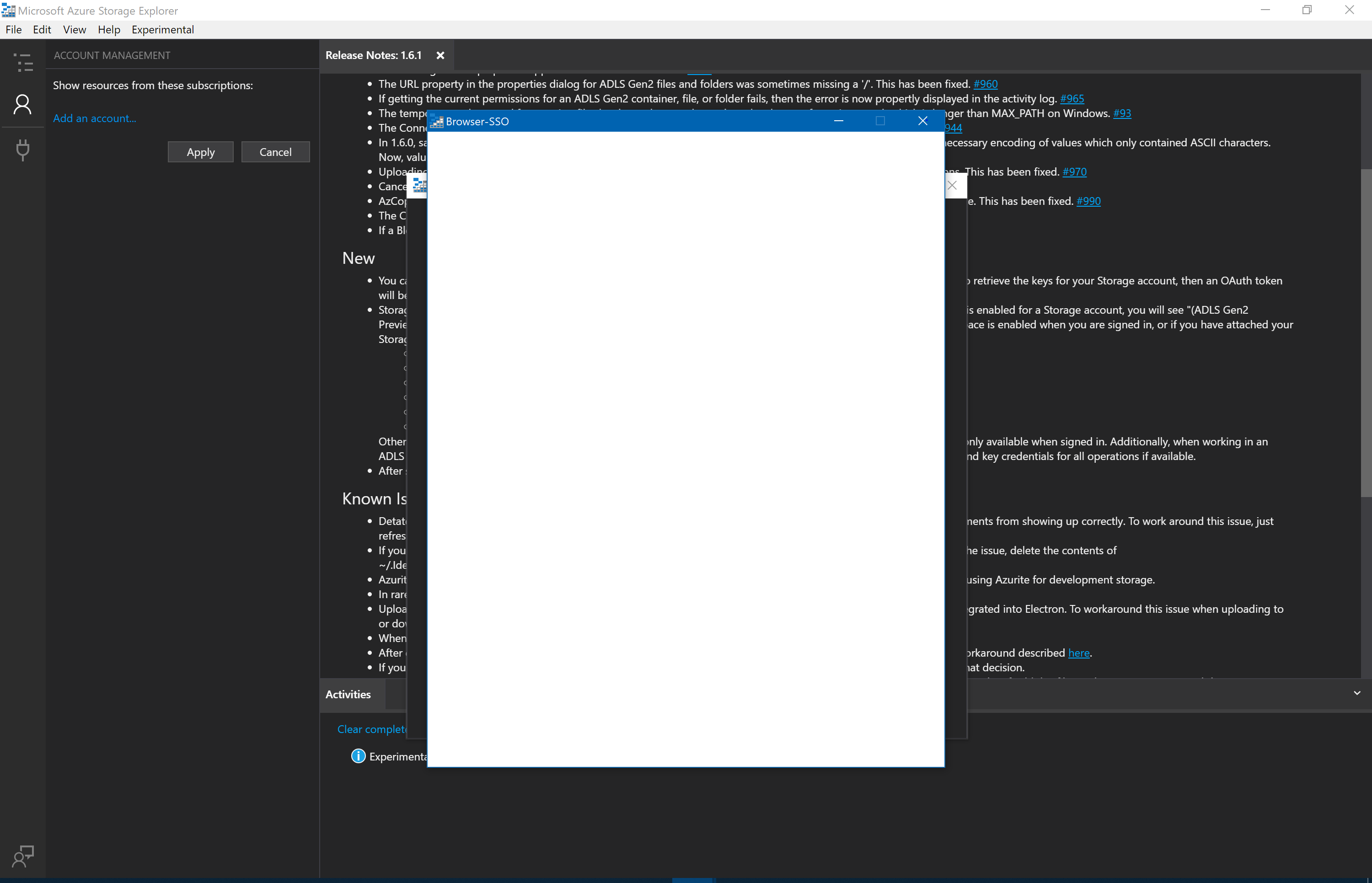
Task: Click the info icon beside the Experimental notice
Action: pos(358,756)
